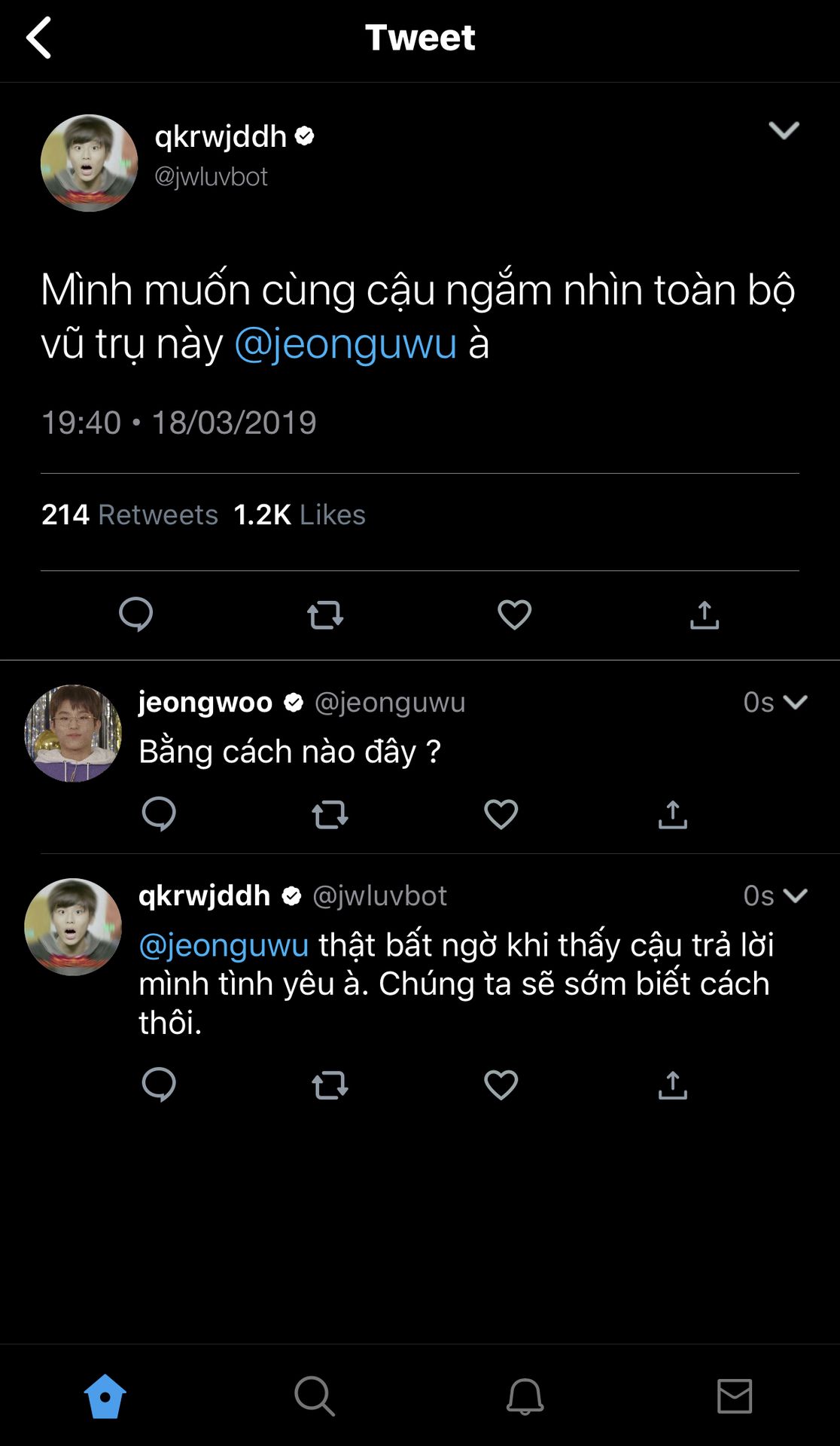
Task: Like jeongwoo's reply
Action: tap(501, 814)
